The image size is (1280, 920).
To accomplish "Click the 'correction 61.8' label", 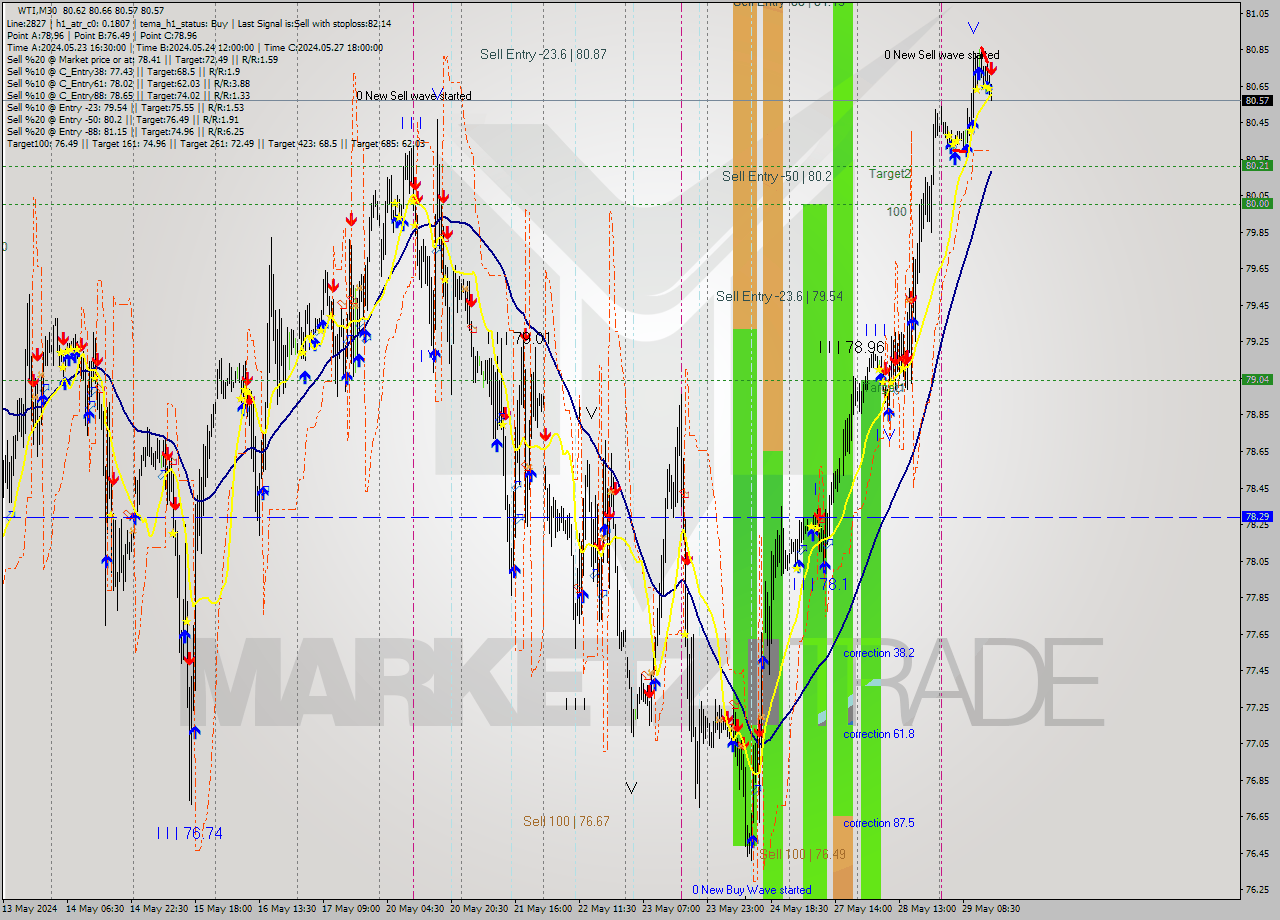I will coord(878,734).
